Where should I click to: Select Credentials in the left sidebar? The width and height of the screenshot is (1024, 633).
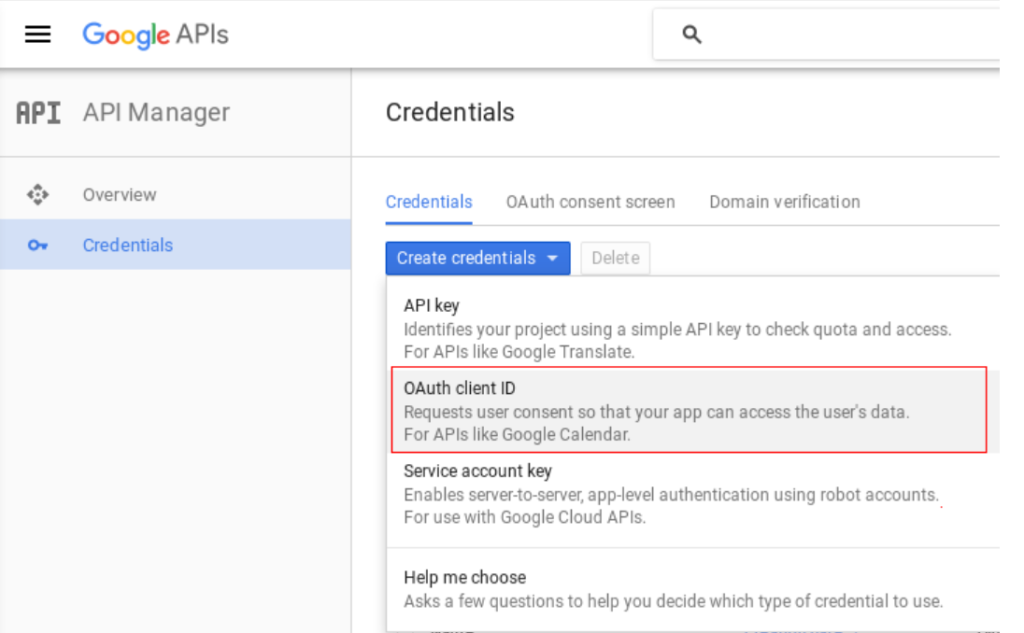(x=127, y=245)
